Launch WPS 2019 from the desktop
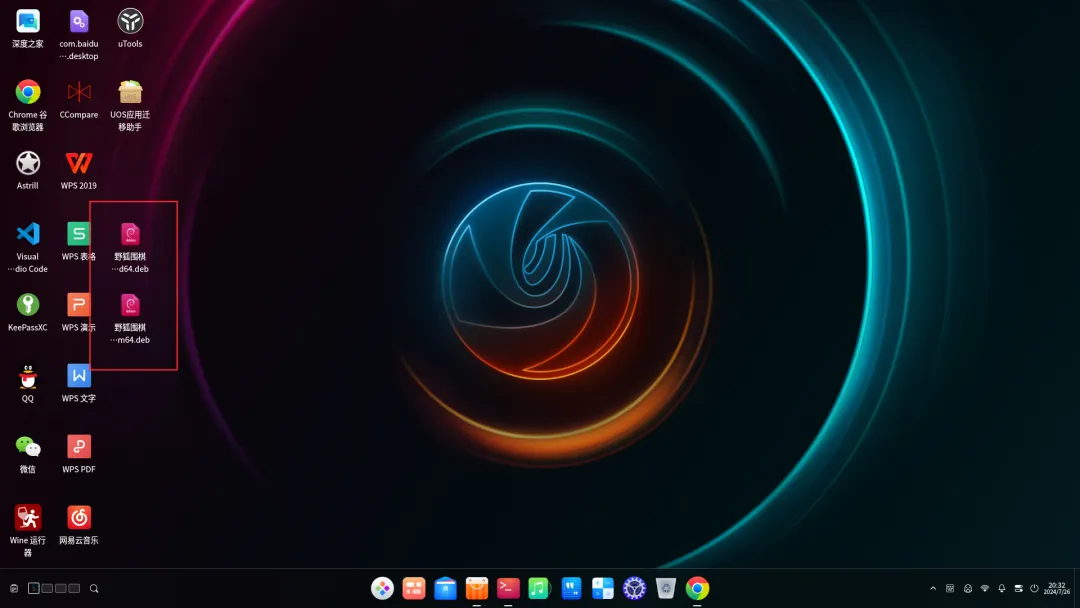Viewport: 1080px width, 608px height. click(78, 165)
